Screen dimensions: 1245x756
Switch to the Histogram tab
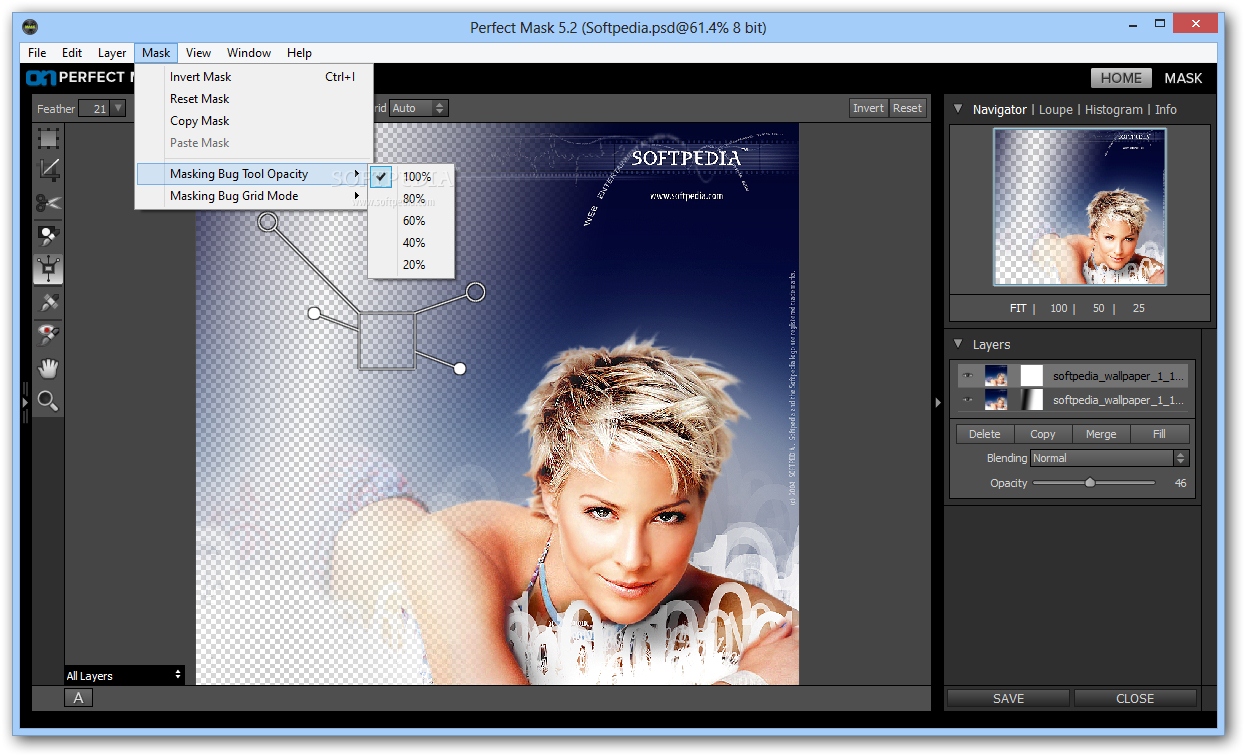pyautogui.click(x=1114, y=110)
